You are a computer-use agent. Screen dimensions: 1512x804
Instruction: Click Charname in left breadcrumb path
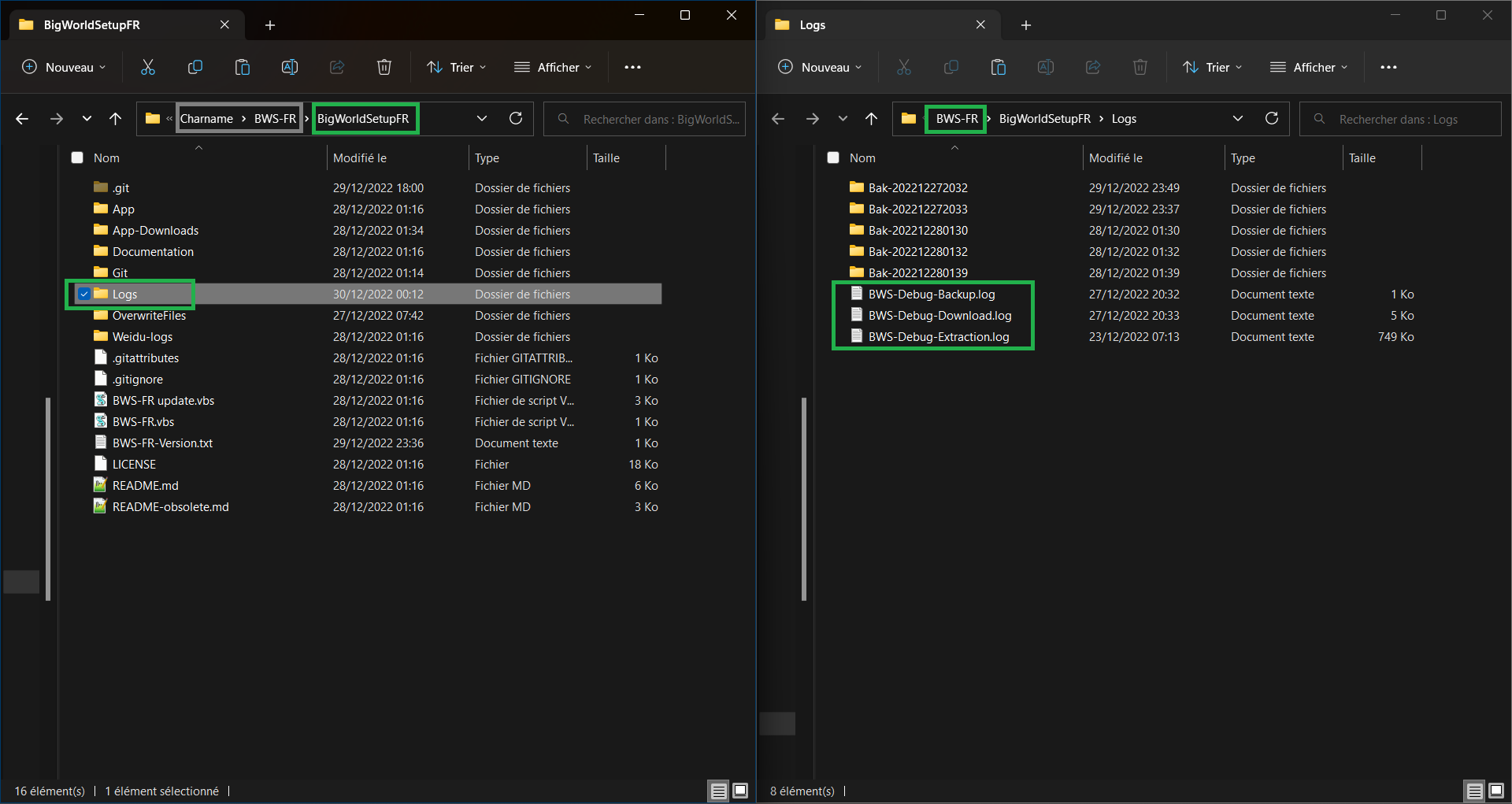(x=206, y=119)
